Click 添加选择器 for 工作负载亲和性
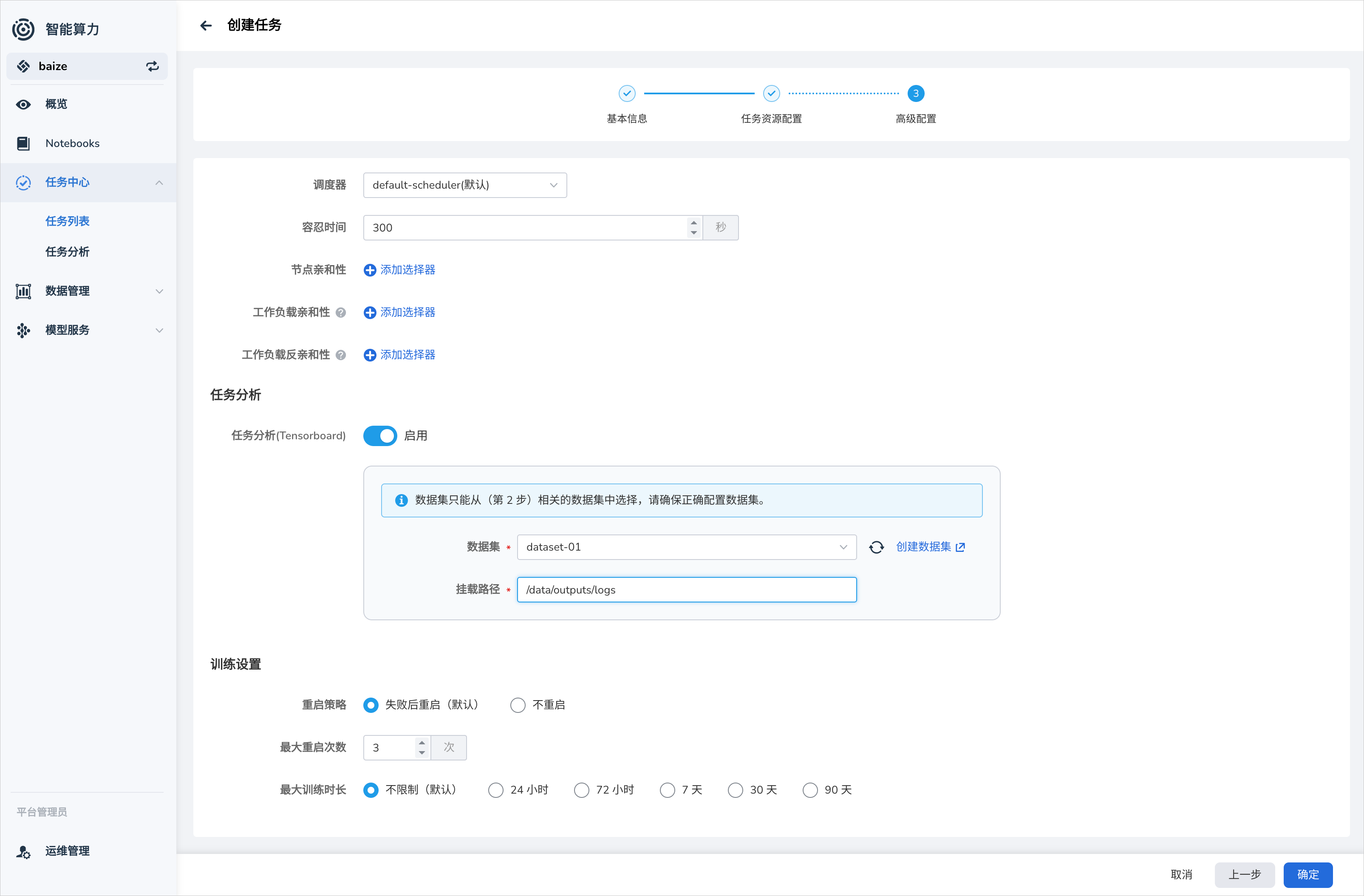 (x=408, y=312)
